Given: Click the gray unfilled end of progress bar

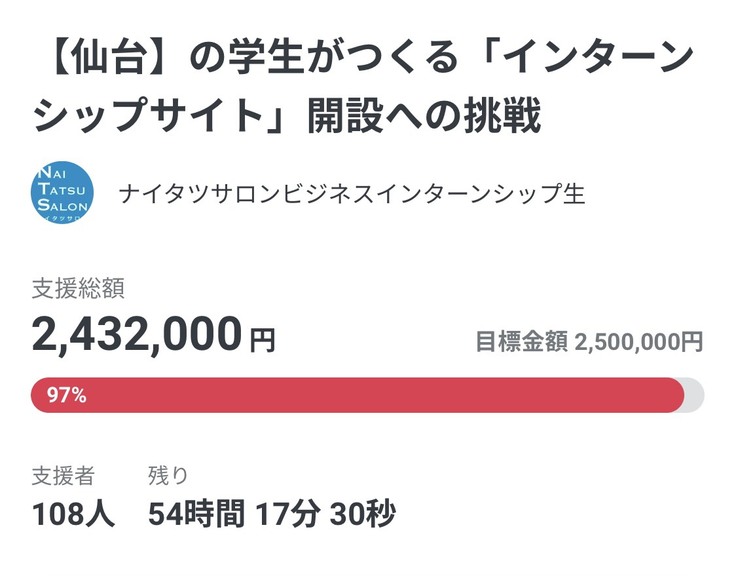Looking at the screenshot, I should click(694, 395).
